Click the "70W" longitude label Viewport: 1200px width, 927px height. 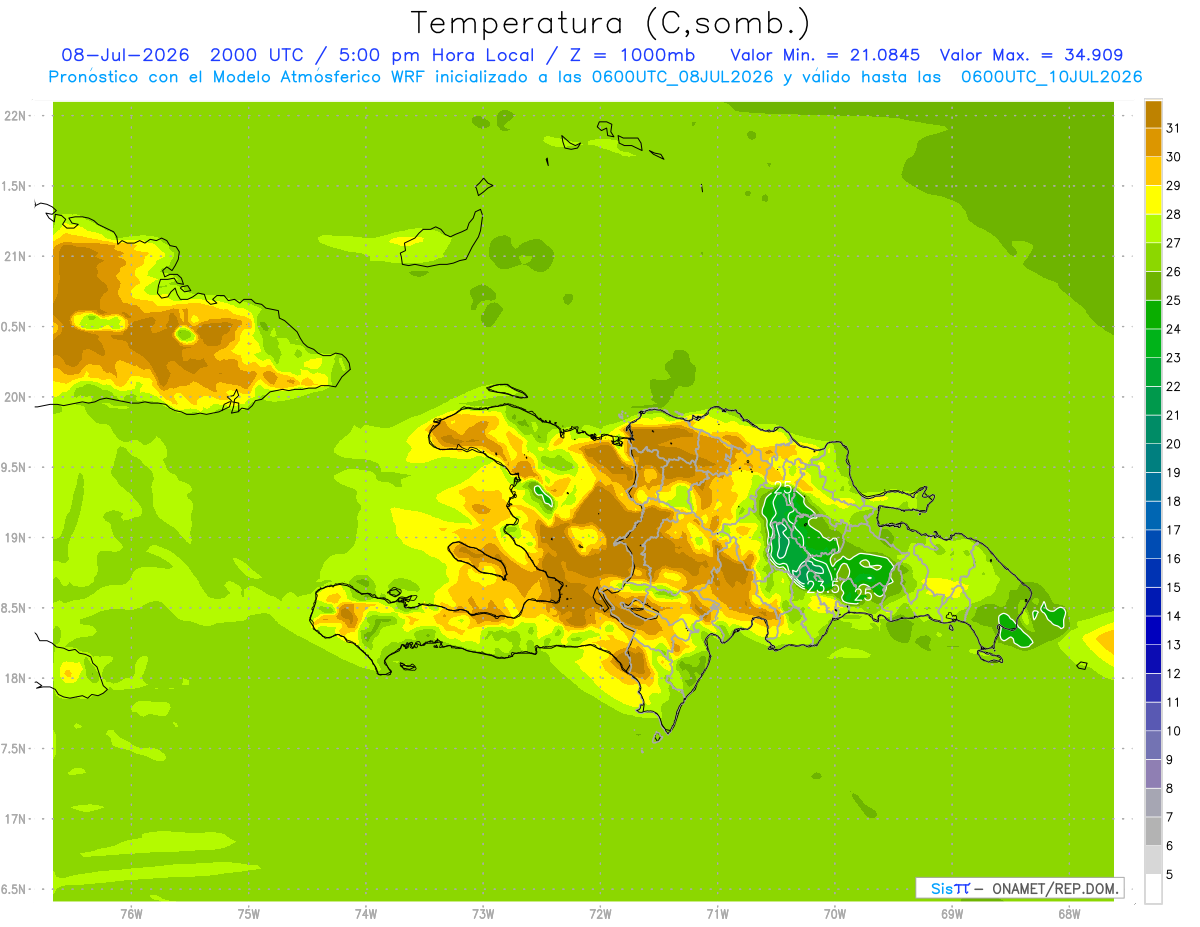pyautogui.click(x=835, y=914)
